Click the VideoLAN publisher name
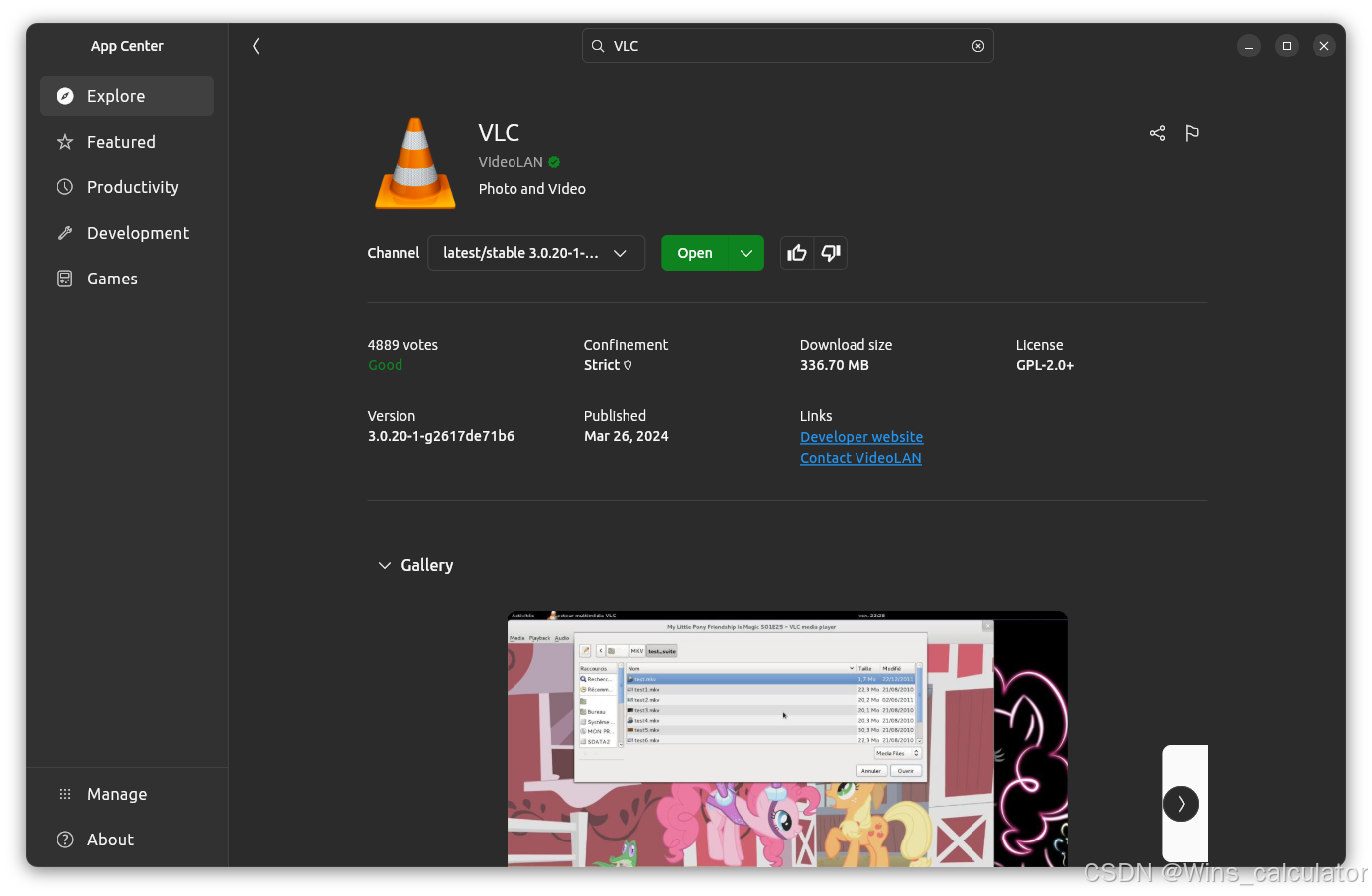This screenshot has width=1372, height=896. 511,162
